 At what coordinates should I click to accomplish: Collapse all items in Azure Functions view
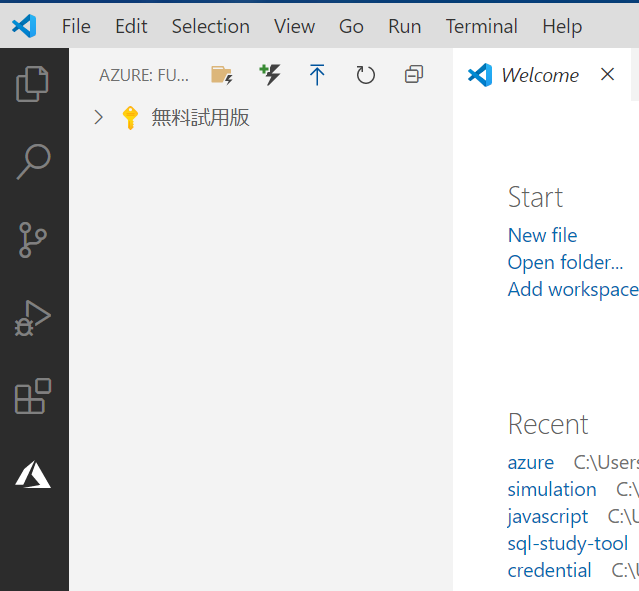(414, 75)
